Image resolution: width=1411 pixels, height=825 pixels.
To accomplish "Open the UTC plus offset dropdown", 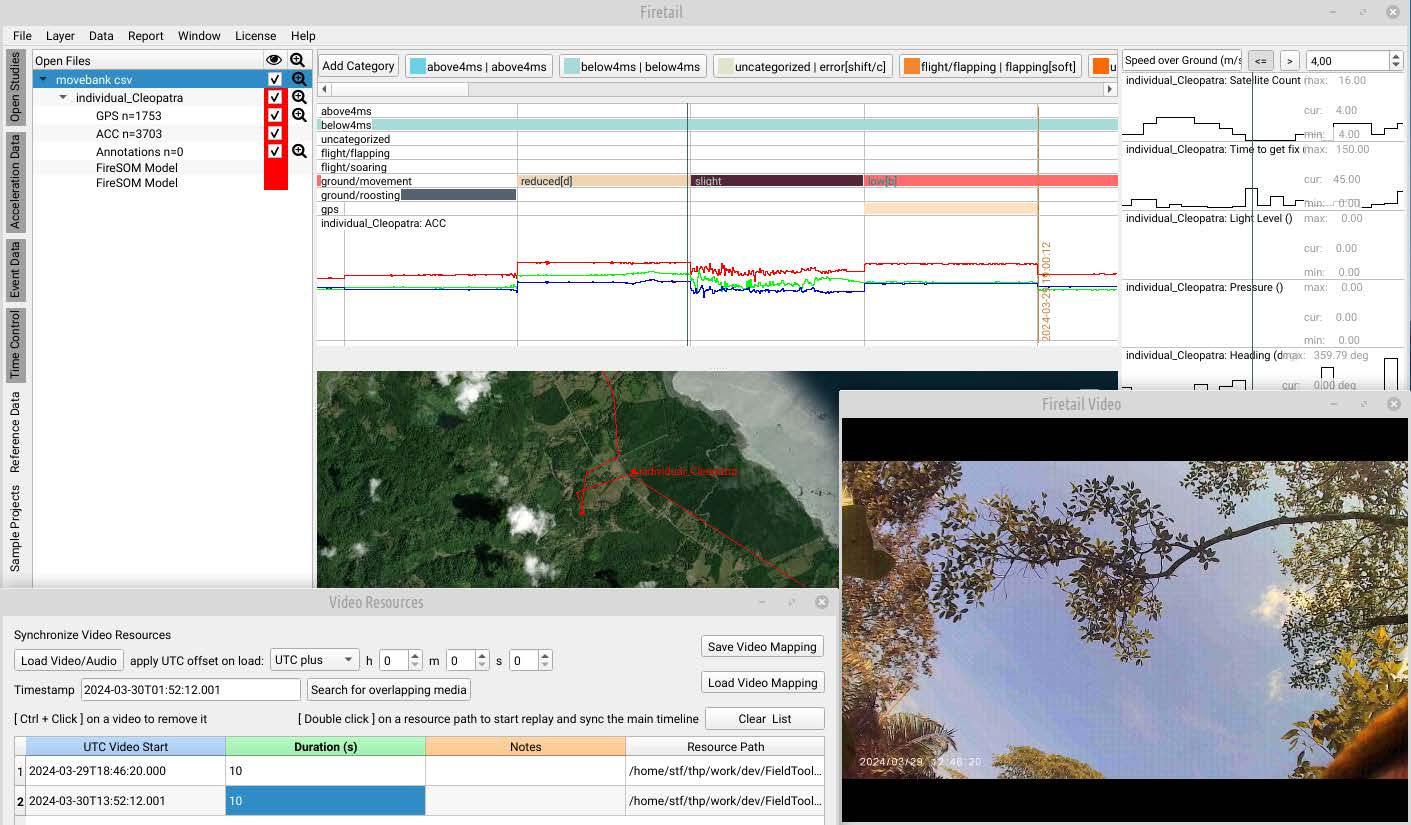I will [314, 660].
